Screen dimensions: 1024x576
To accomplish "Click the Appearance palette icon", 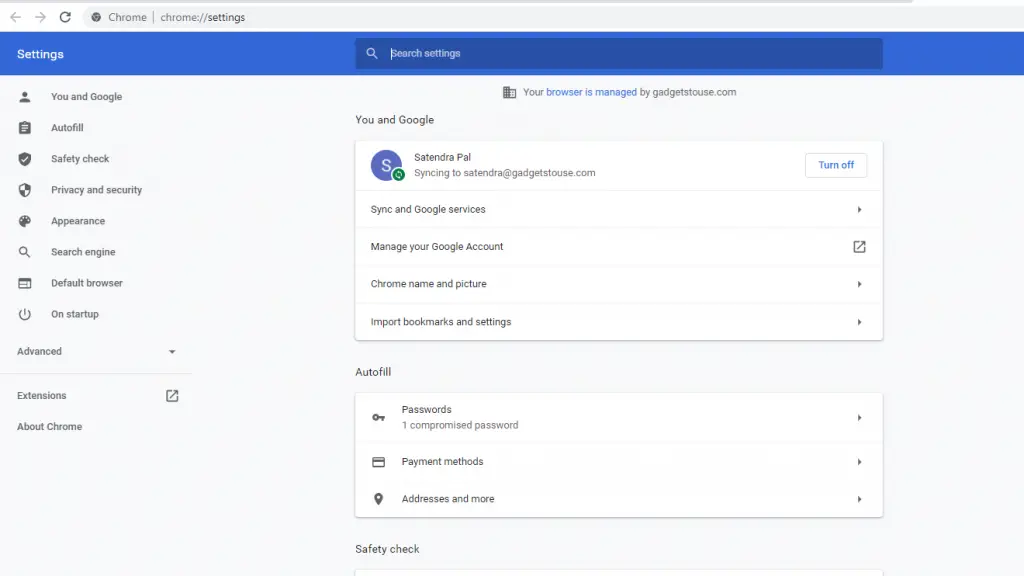I will tap(25, 221).
